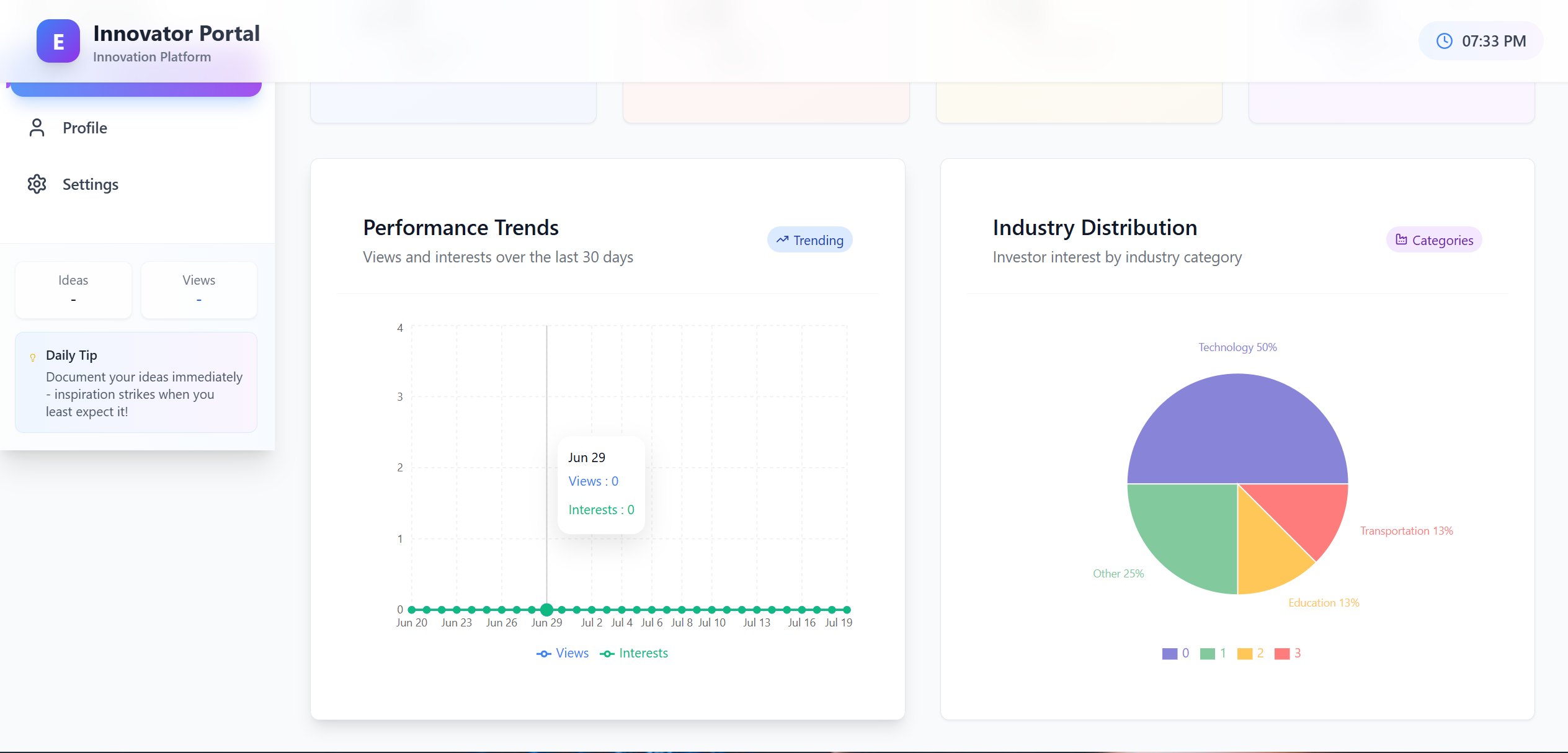Click the clock icon beside the time

click(x=1445, y=41)
